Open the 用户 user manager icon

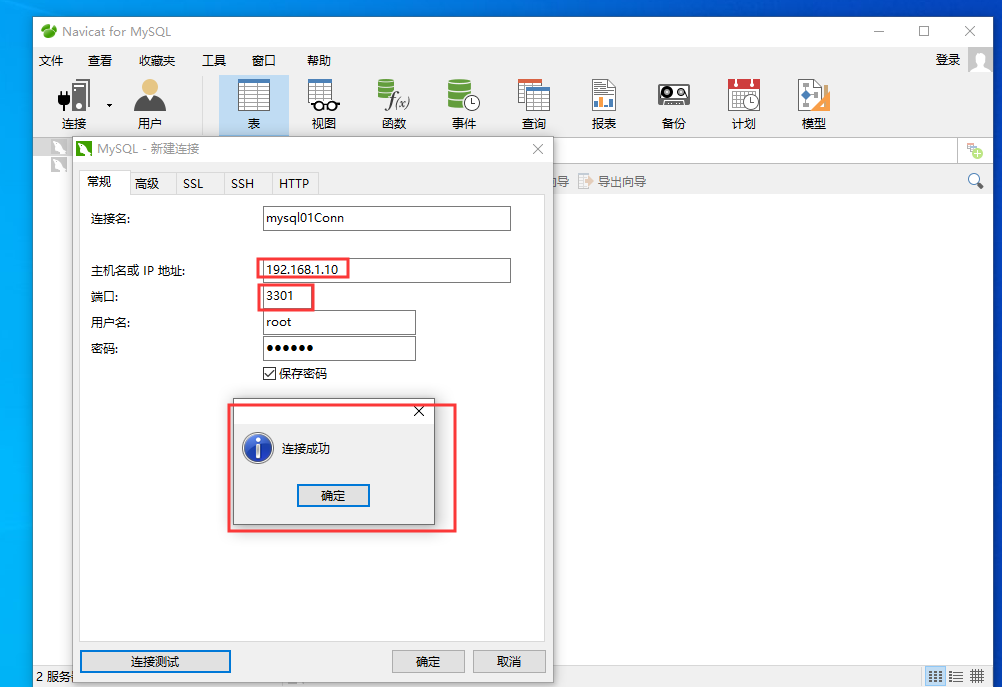click(150, 104)
